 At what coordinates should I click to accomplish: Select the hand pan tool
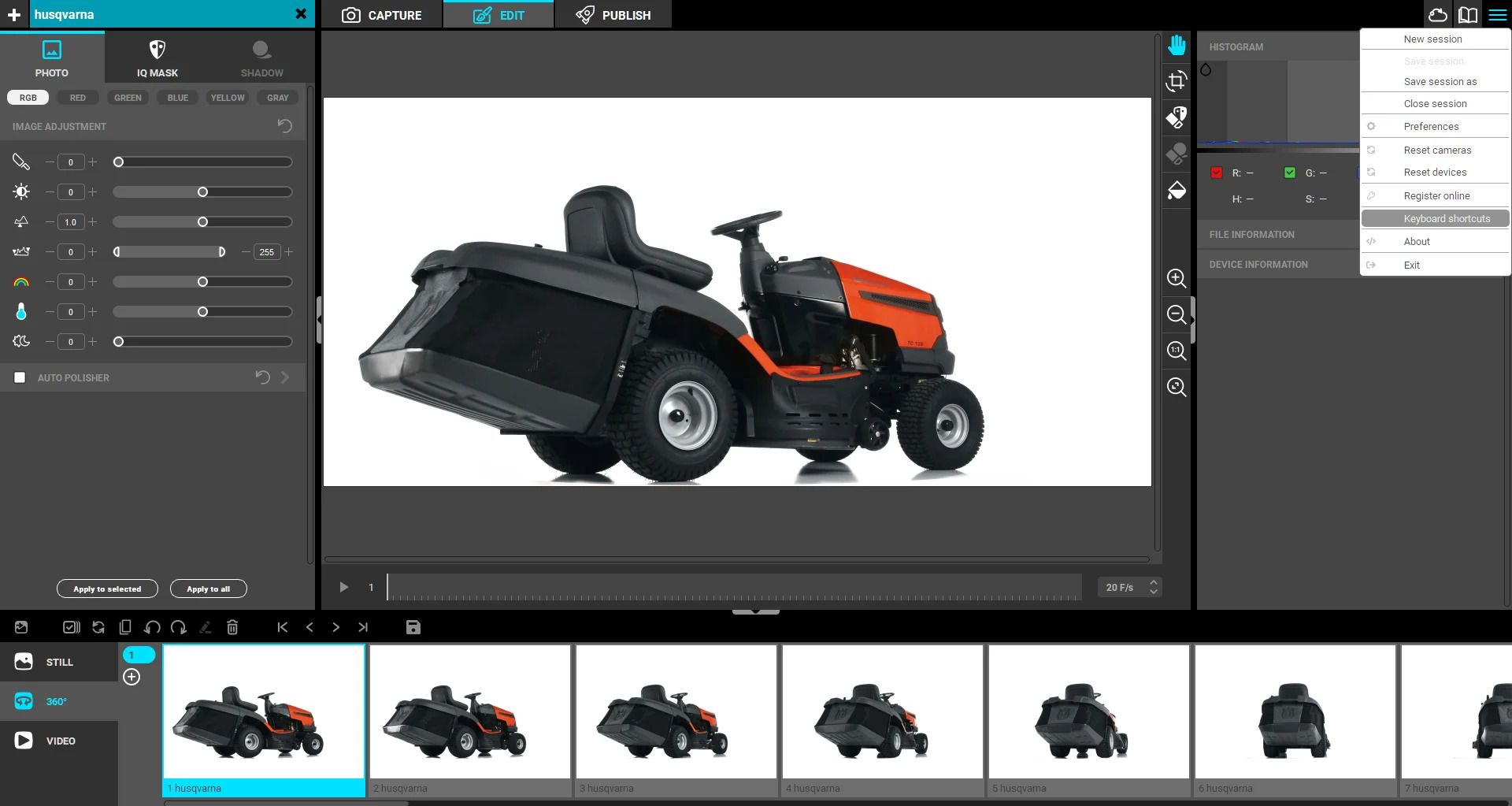(x=1177, y=46)
